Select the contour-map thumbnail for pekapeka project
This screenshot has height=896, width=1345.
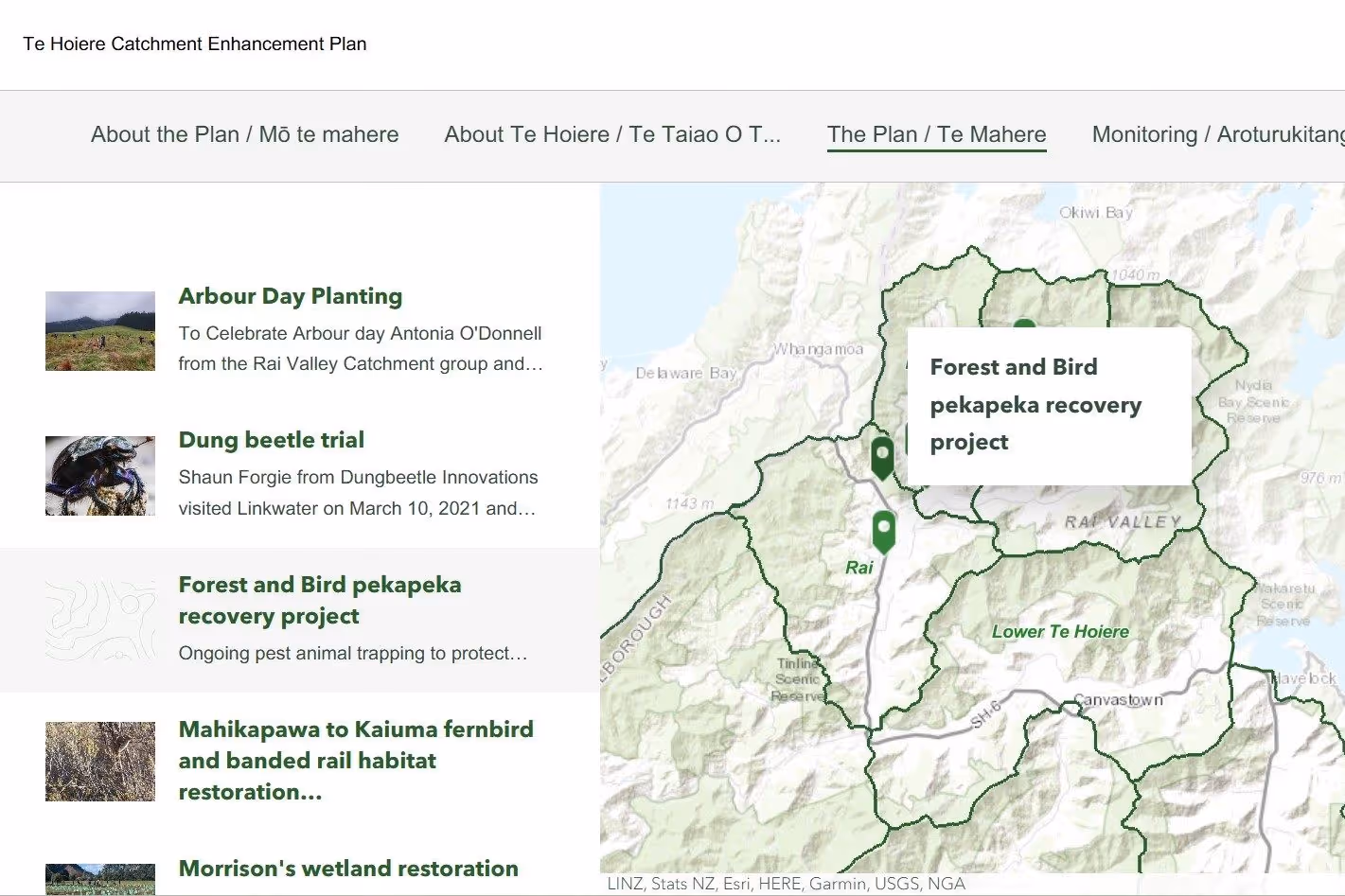pos(99,620)
